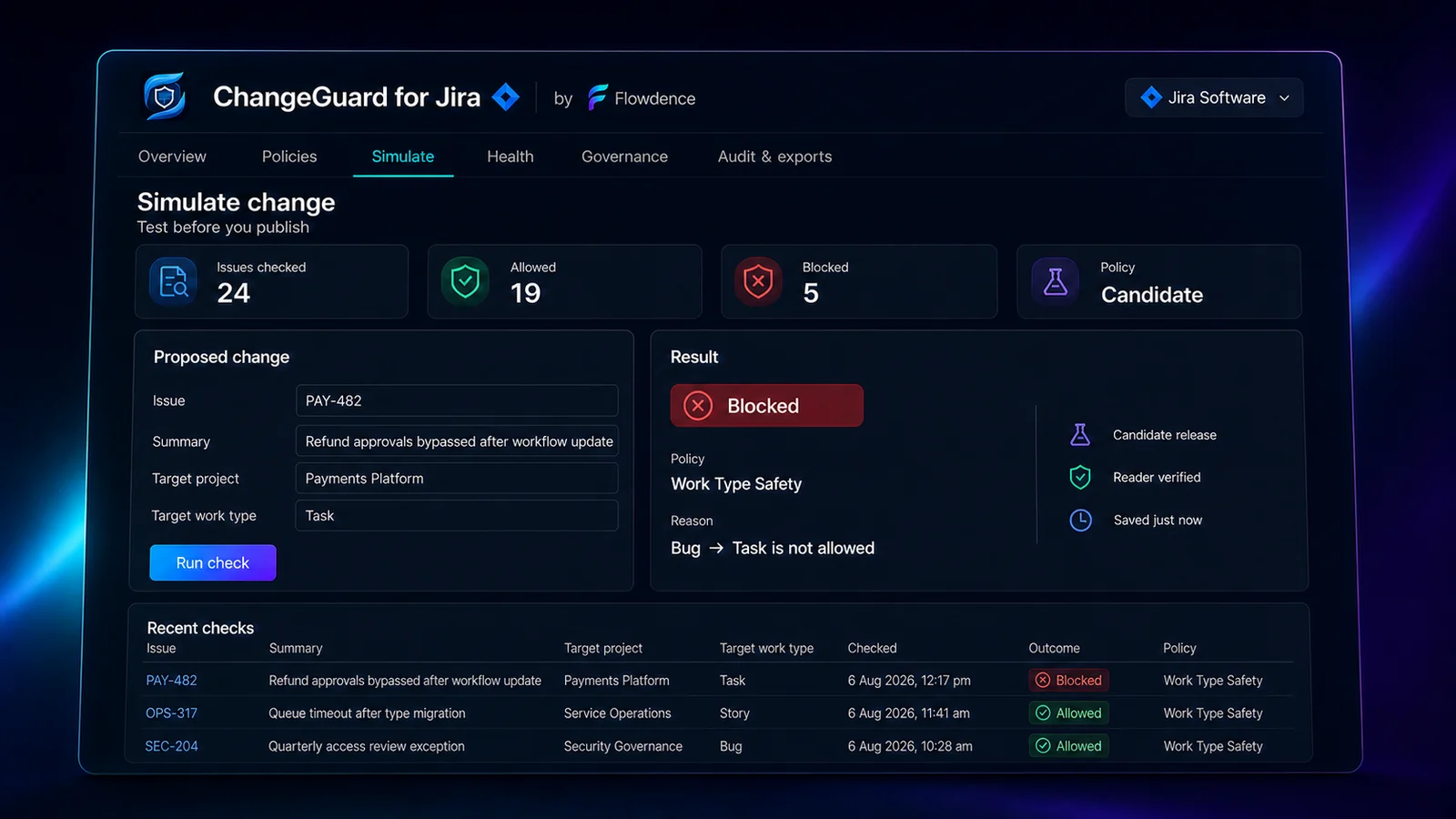Click the Outcome column header
1456x819 pixels.
point(1054,648)
